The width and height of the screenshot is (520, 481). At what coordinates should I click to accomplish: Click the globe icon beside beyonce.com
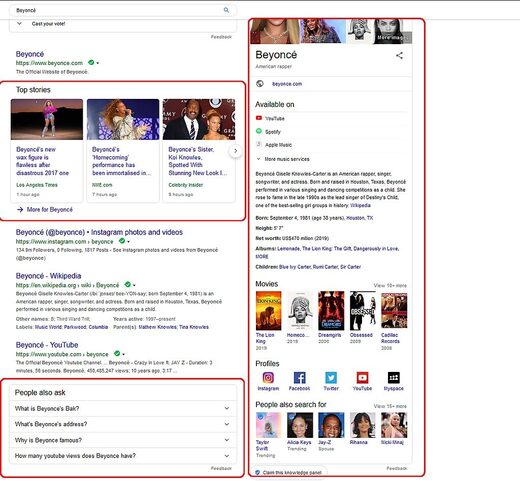tap(260, 84)
